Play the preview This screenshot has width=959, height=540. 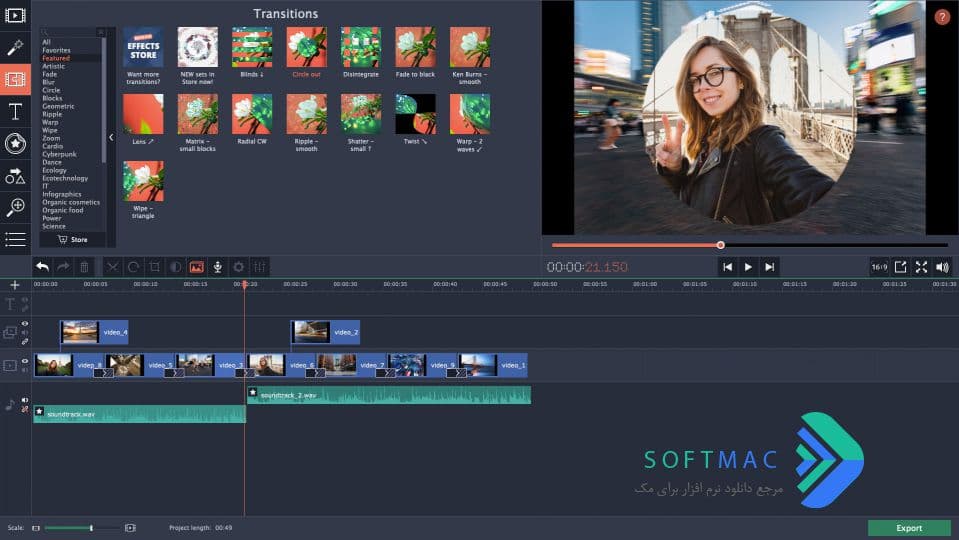[748, 267]
